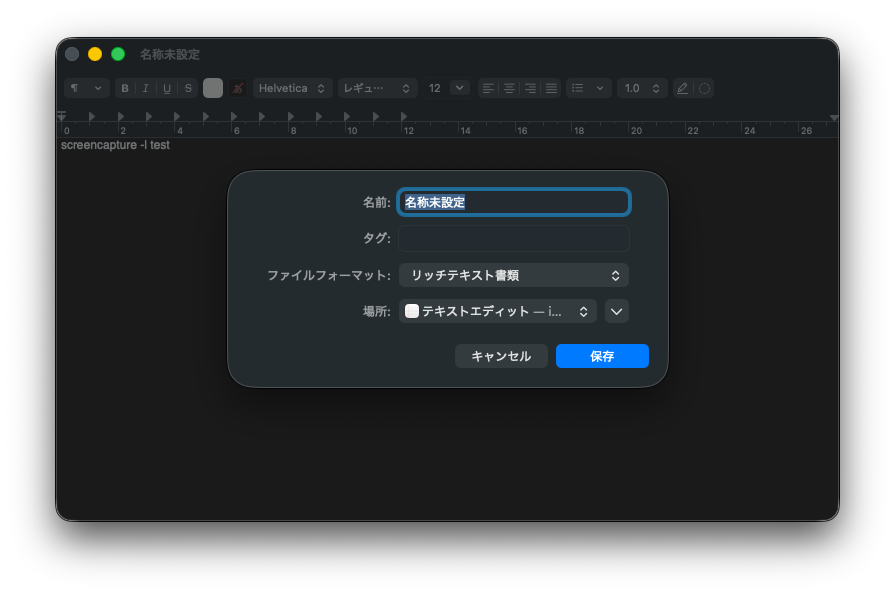Image resolution: width=895 pixels, height=595 pixels.
Task: Expand the save dialog with the chevron button
Action: coord(616,311)
